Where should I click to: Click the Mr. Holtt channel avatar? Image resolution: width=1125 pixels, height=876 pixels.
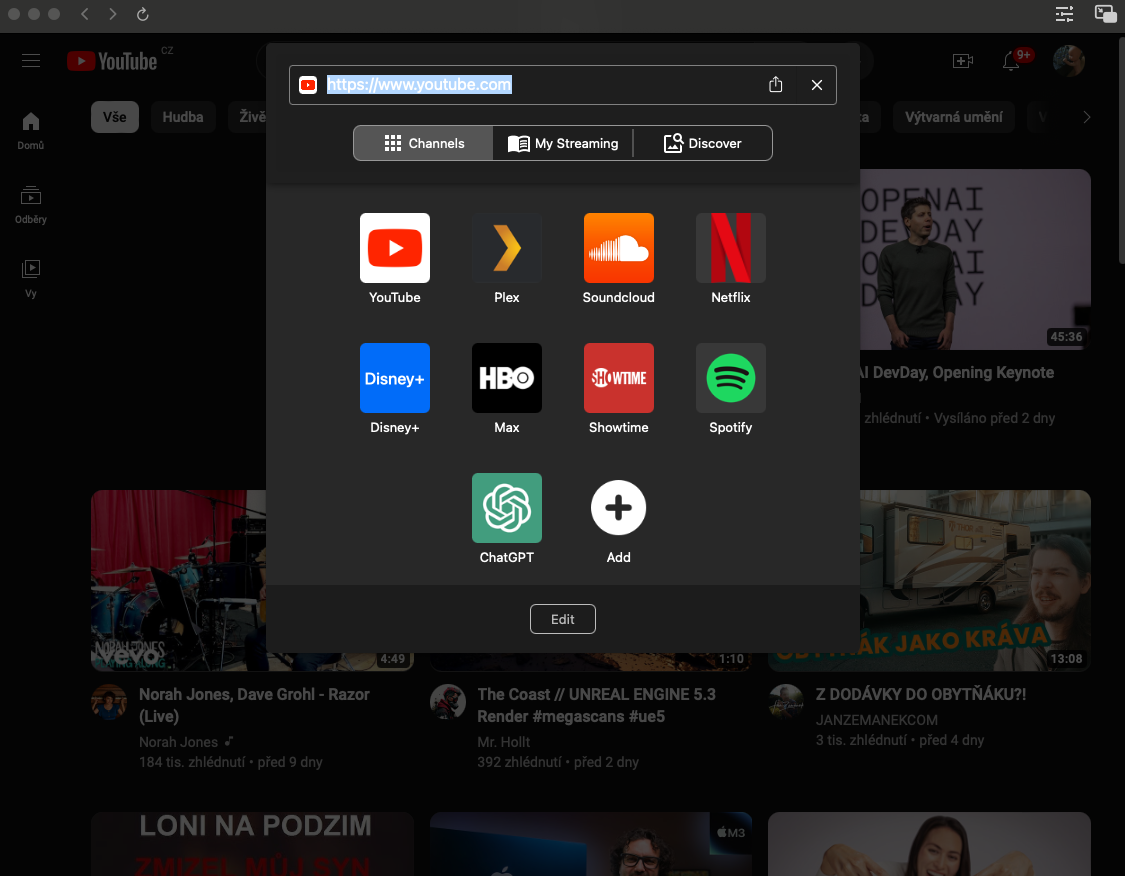pos(448,702)
